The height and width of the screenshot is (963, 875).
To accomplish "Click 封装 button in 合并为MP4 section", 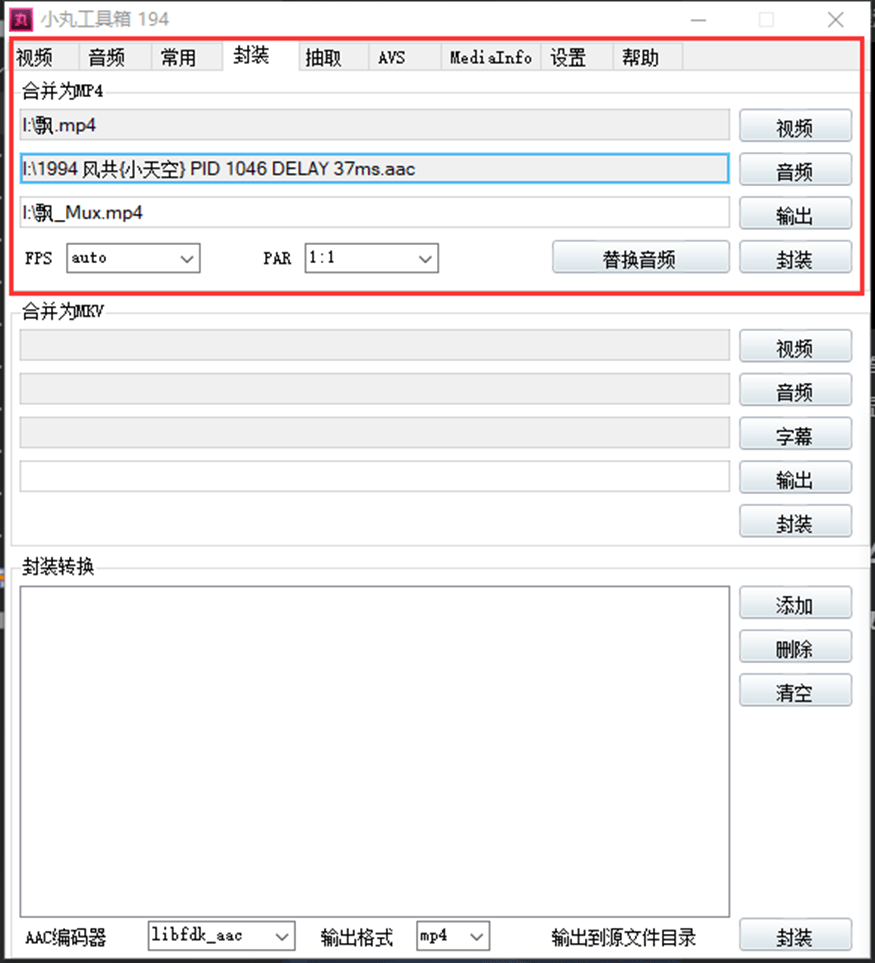I will click(795, 258).
